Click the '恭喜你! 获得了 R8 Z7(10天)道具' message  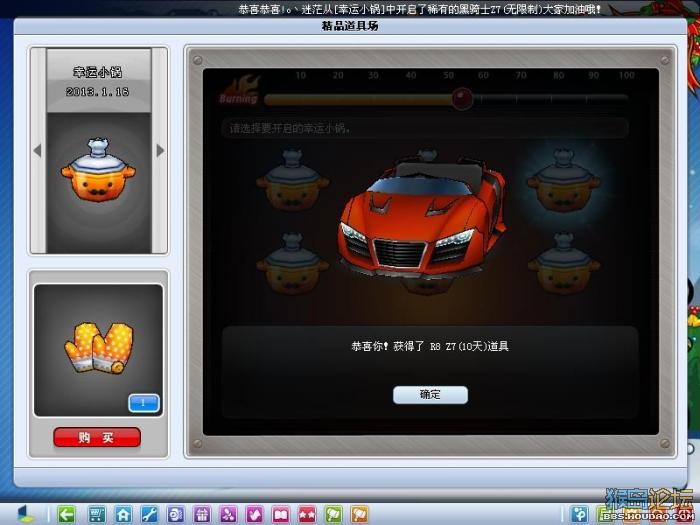[430, 346]
